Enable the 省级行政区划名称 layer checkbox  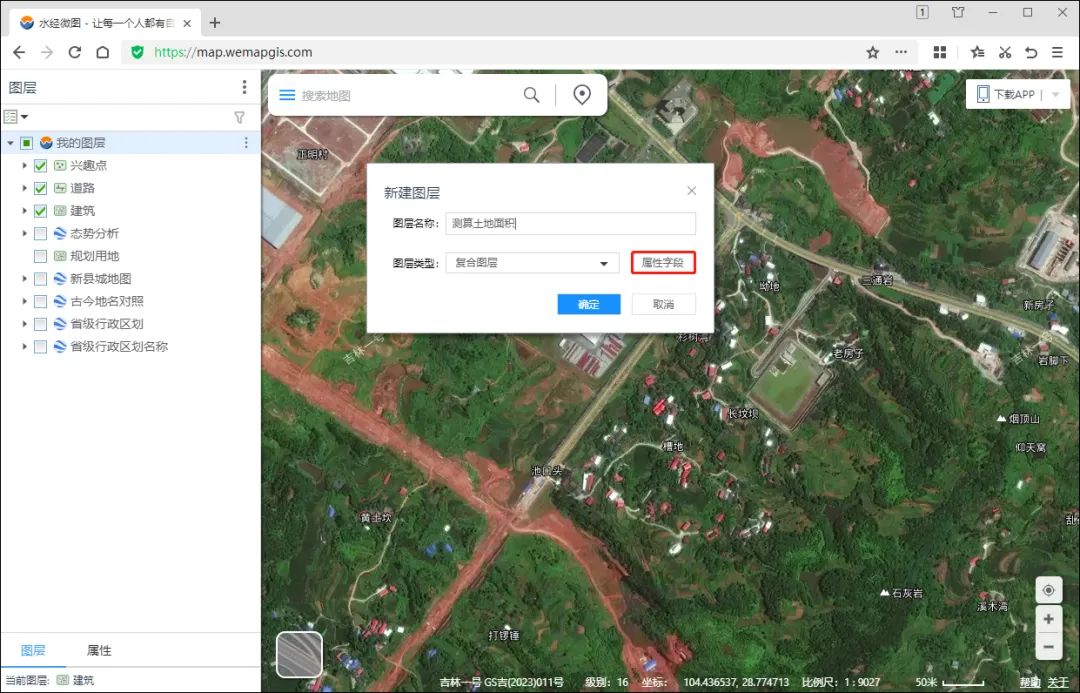point(41,346)
